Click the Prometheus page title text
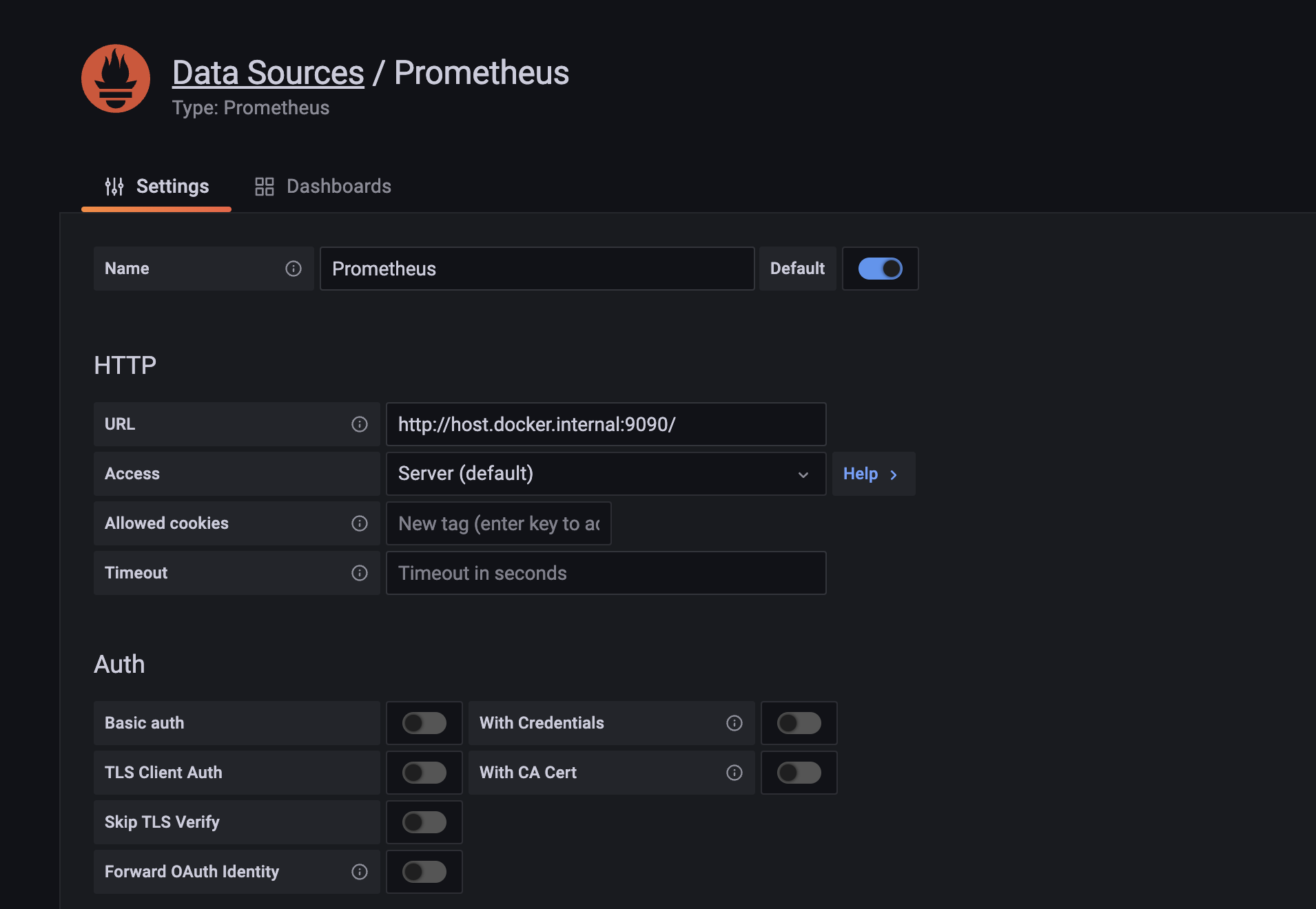1316x909 pixels. tap(482, 73)
